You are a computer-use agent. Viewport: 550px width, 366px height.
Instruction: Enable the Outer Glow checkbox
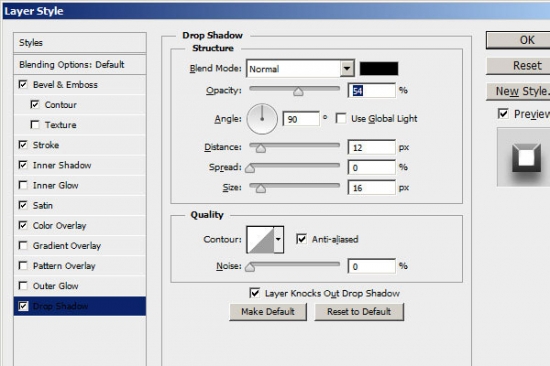[23, 286]
